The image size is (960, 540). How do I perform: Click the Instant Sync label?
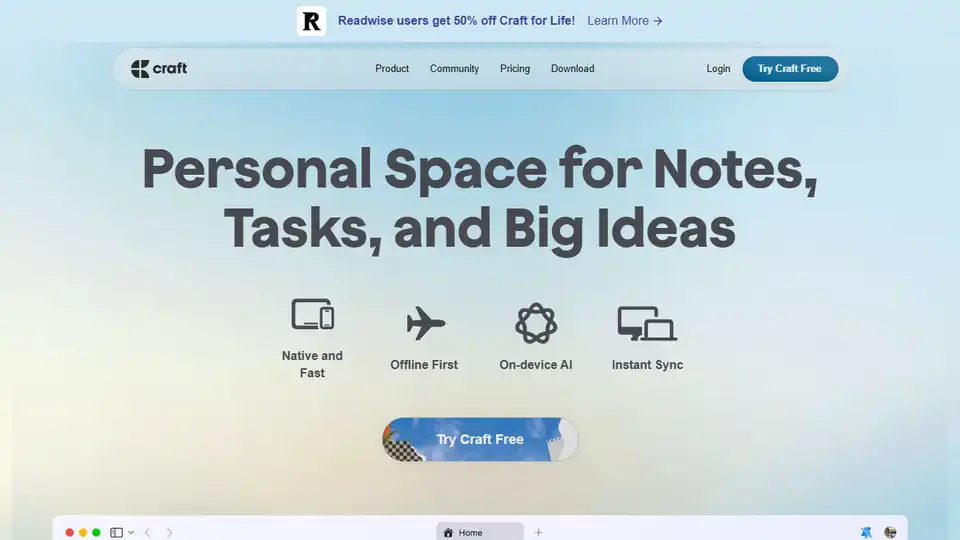click(647, 365)
